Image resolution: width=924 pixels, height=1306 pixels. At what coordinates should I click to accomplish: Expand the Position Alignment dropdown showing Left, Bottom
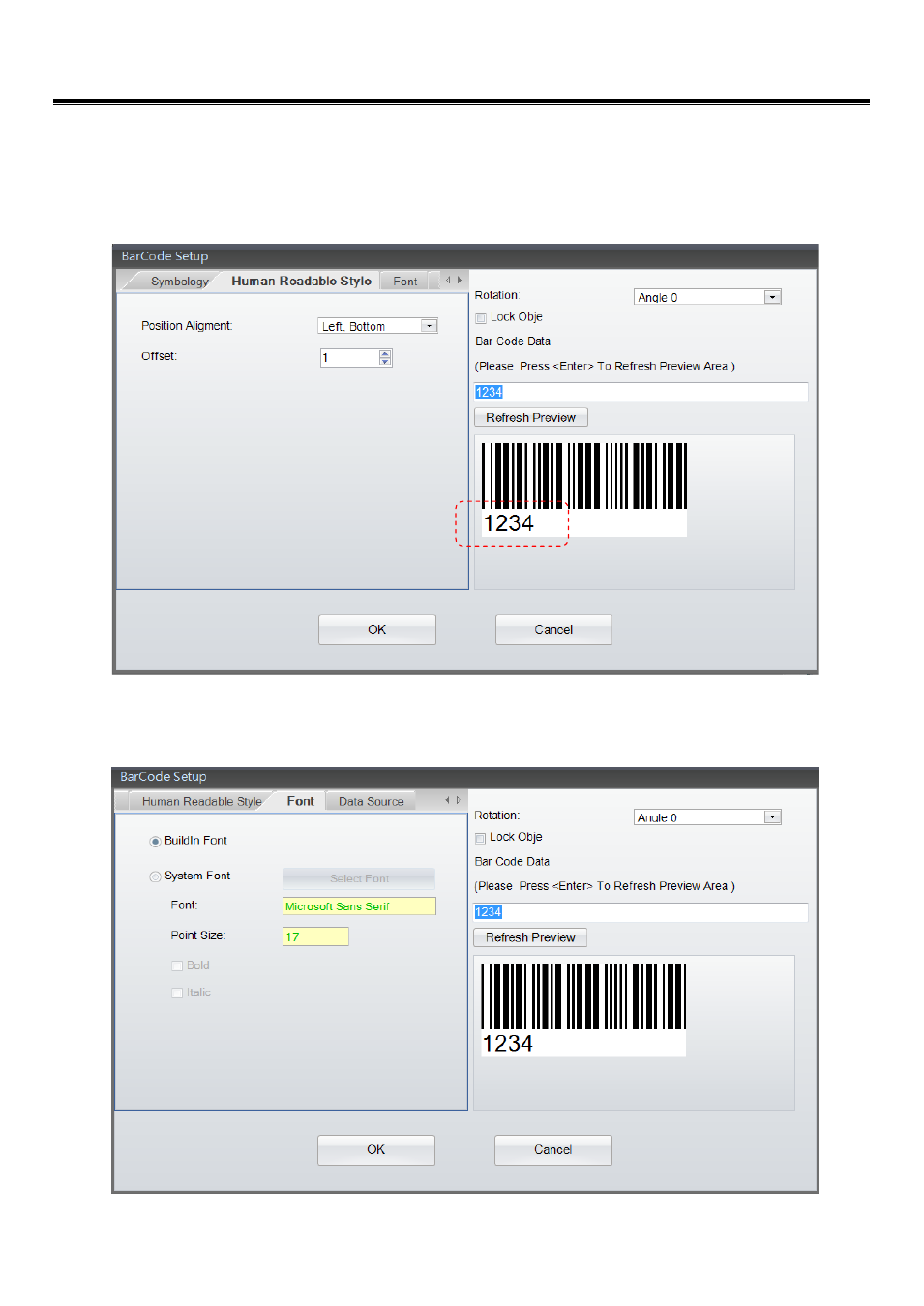pyautogui.click(x=378, y=326)
